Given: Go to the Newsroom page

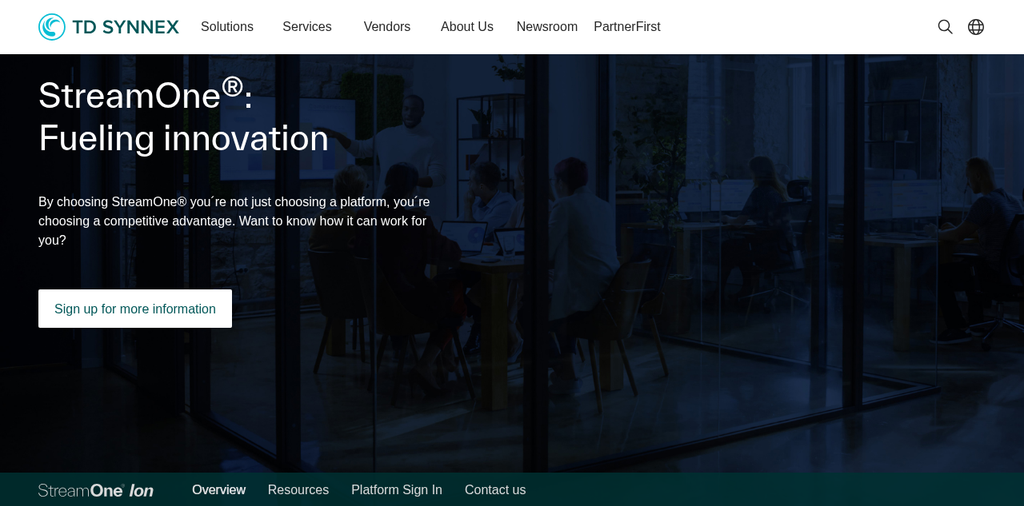Looking at the screenshot, I should point(547,27).
